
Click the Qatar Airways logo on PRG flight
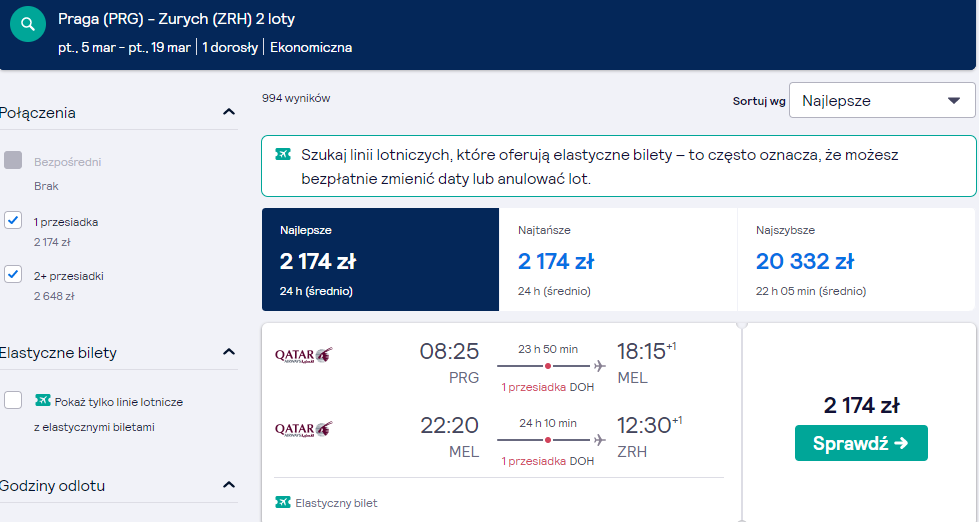[x=304, y=355]
